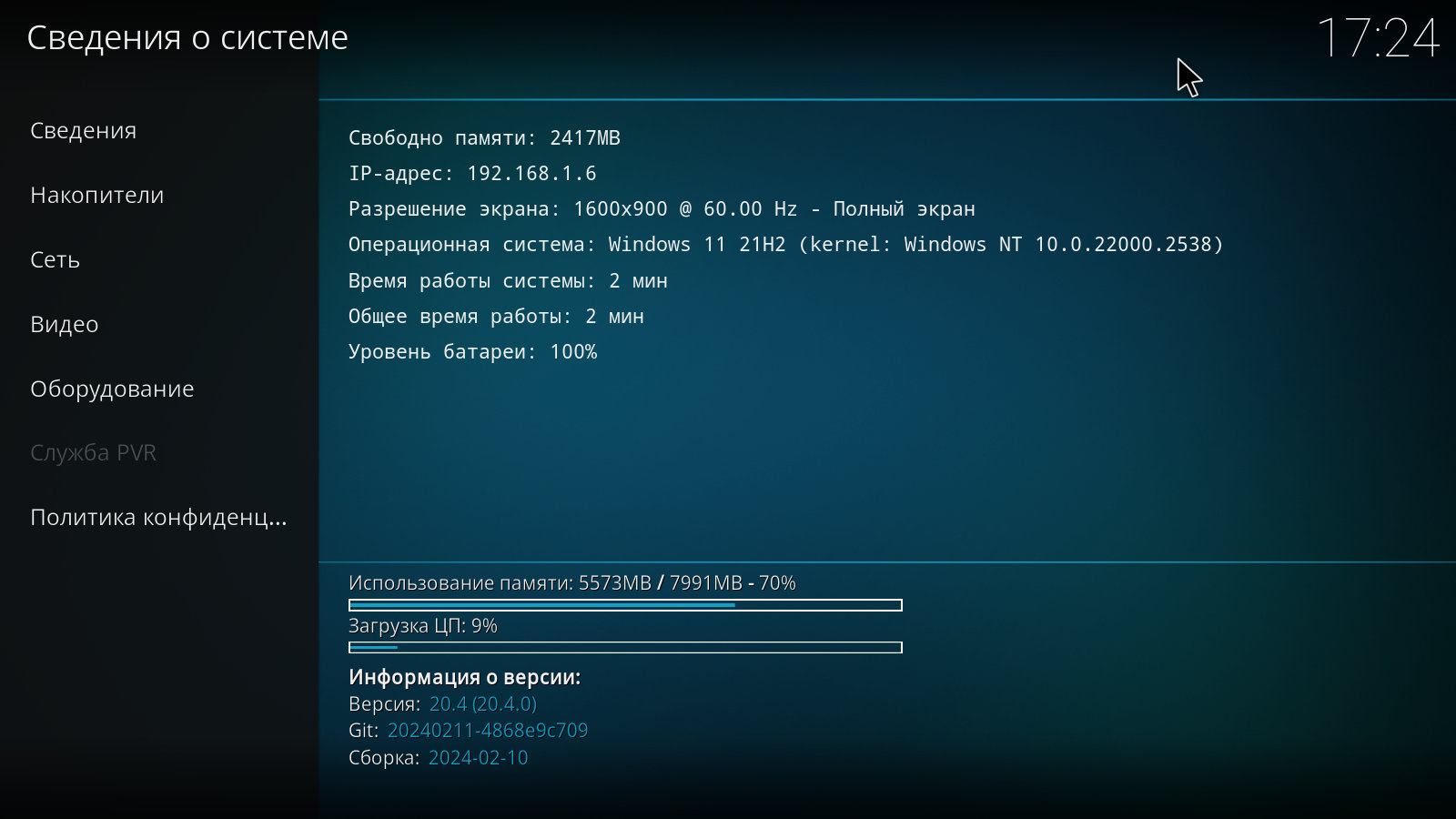
Task: Select the Служба PVR item
Action: [93, 452]
